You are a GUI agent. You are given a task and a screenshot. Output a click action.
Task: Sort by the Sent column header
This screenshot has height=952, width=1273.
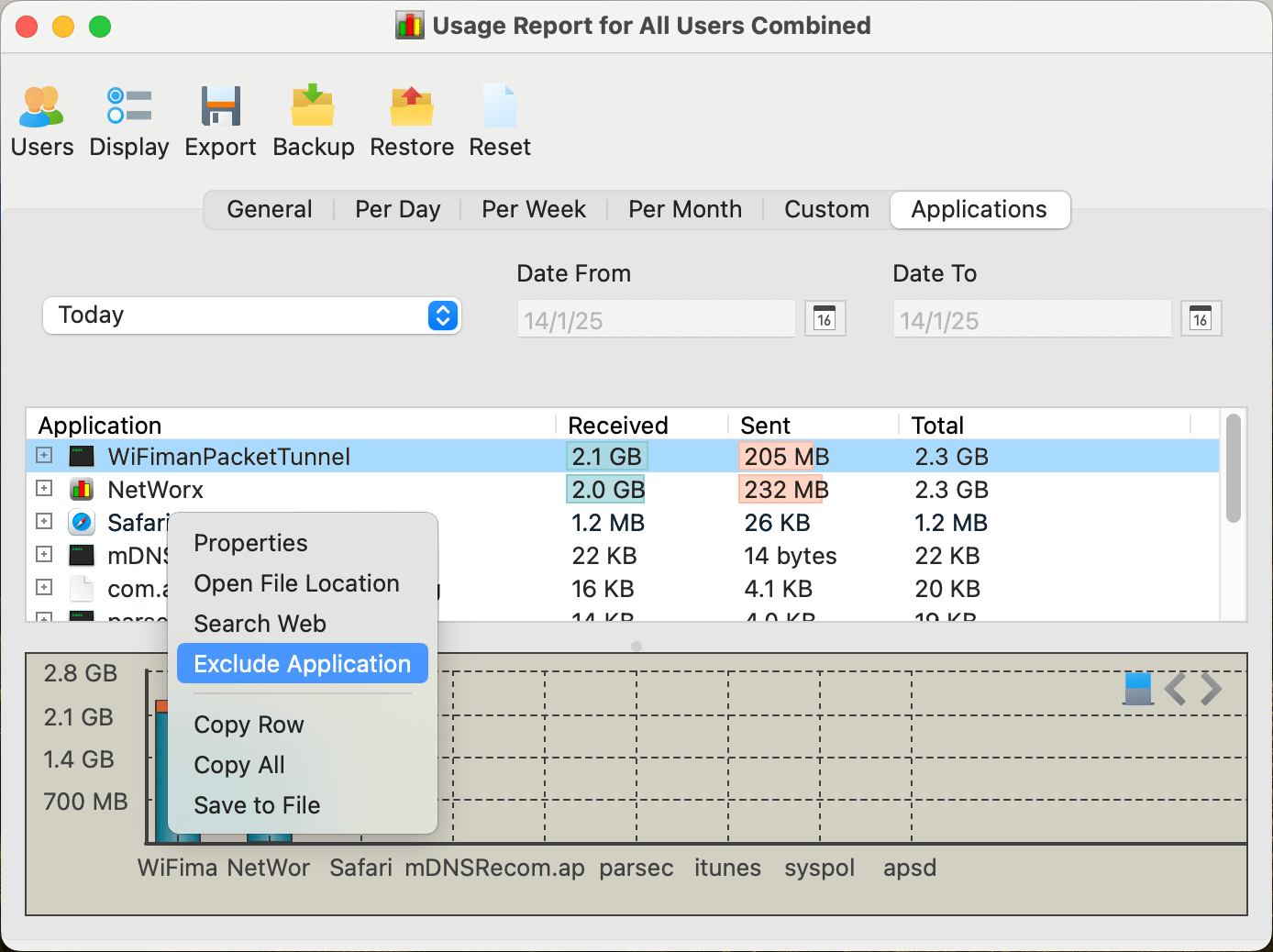click(813, 425)
